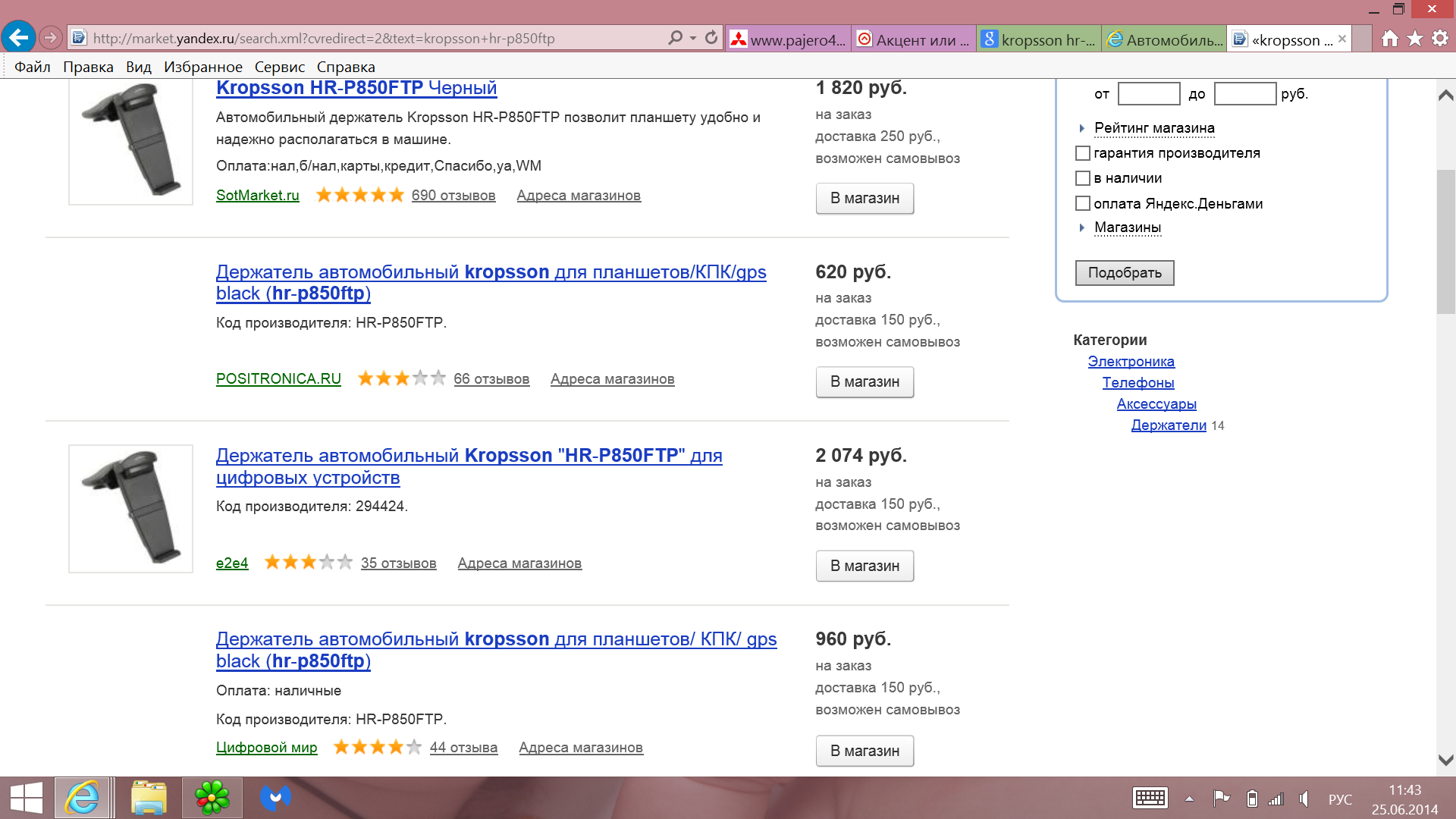Tick the в наличии checkbox
1456x819 pixels.
[x=1083, y=178]
